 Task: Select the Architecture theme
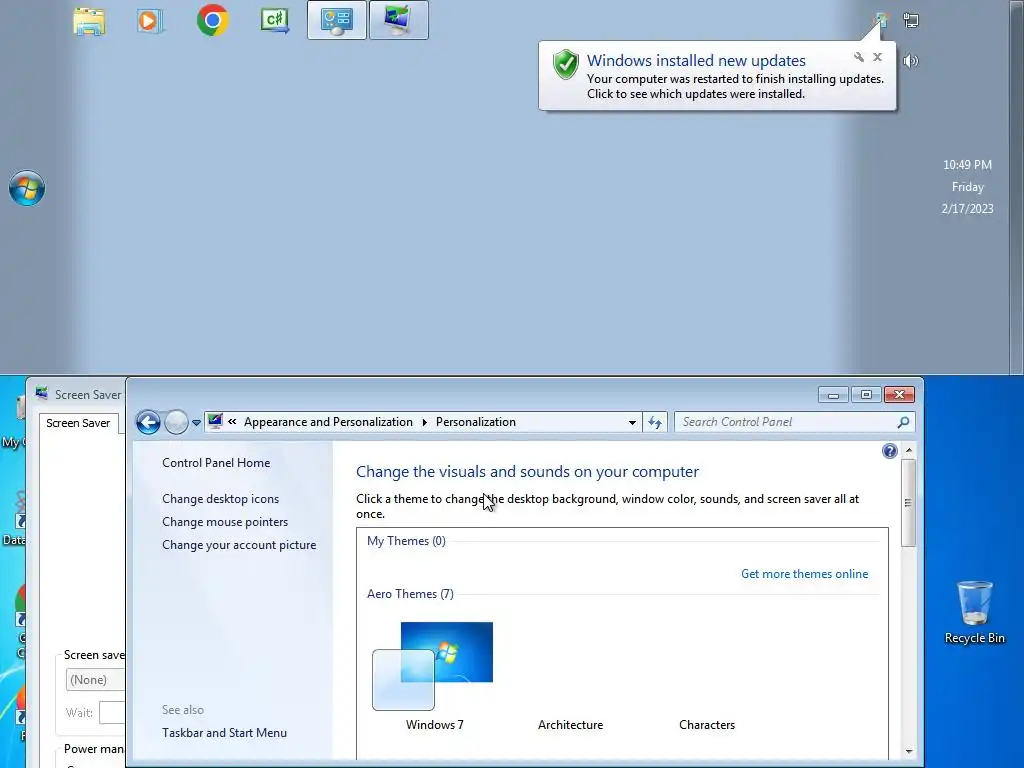click(571, 725)
